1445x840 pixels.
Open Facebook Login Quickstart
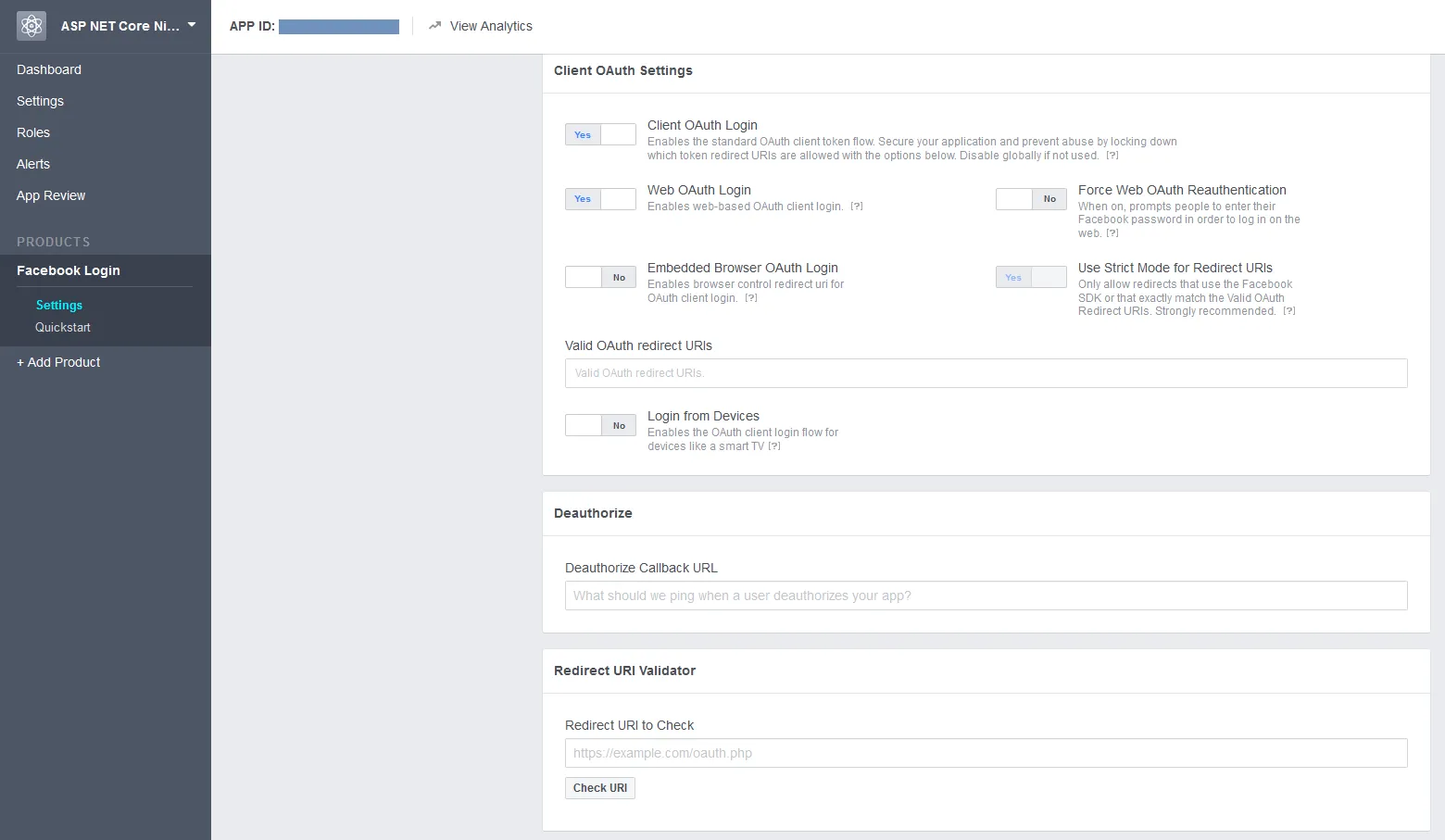[63, 327]
